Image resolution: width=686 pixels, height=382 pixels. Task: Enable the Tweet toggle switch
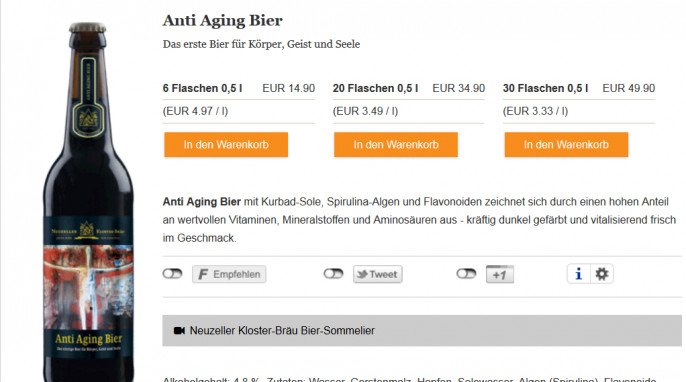click(x=333, y=274)
